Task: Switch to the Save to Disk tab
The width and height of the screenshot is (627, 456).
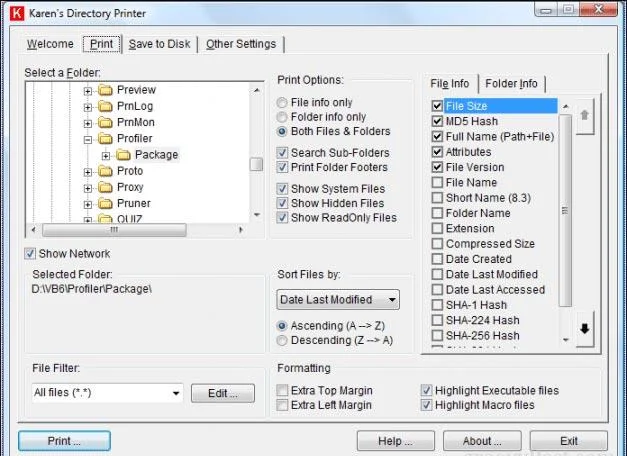Action: coord(159,44)
